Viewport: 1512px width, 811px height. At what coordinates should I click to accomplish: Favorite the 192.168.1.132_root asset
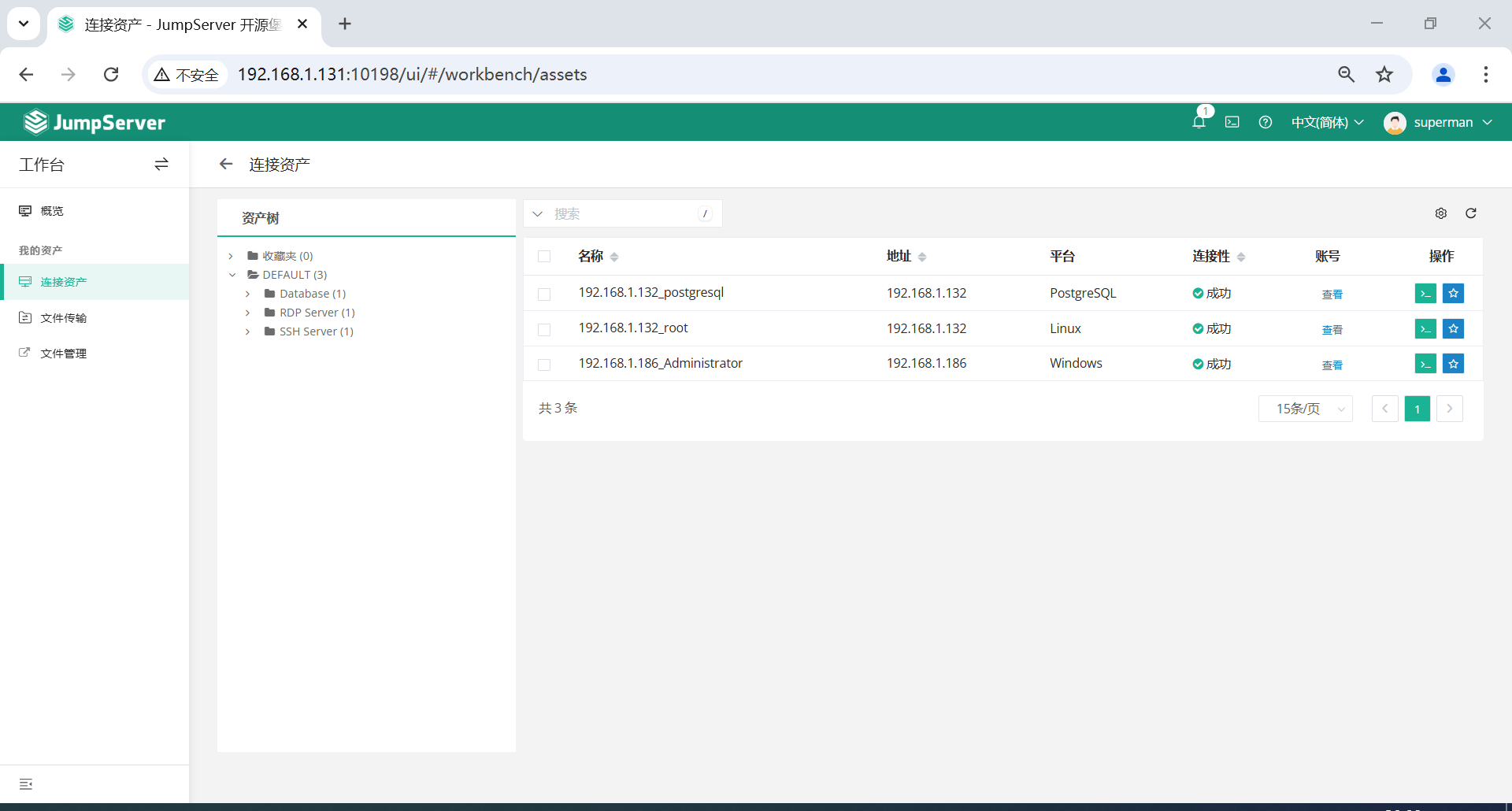1454,328
